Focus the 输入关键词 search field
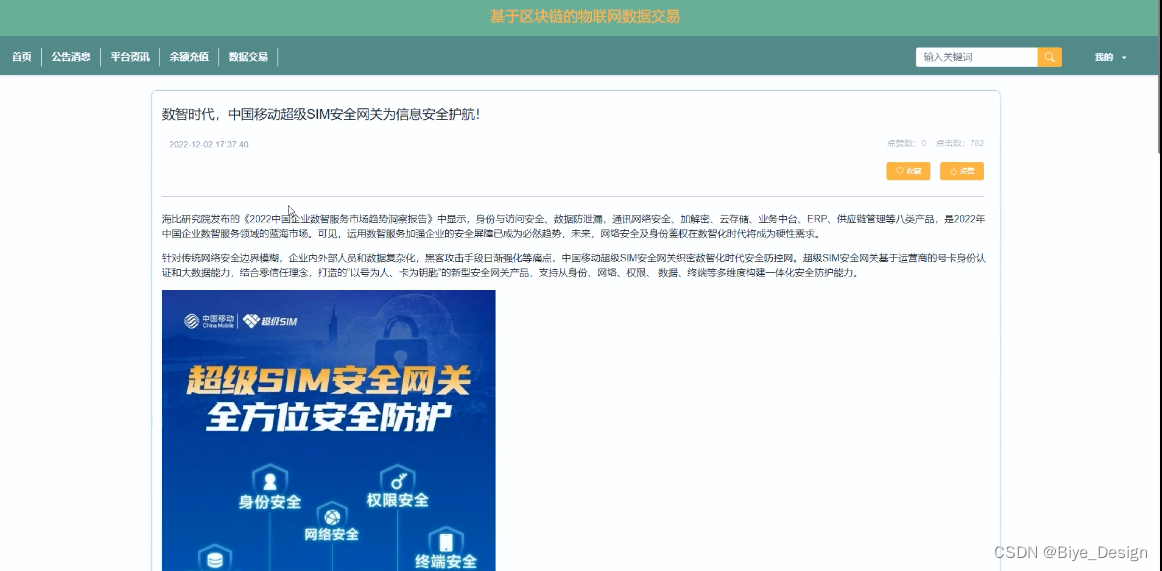The image size is (1162, 571). [977, 57]
